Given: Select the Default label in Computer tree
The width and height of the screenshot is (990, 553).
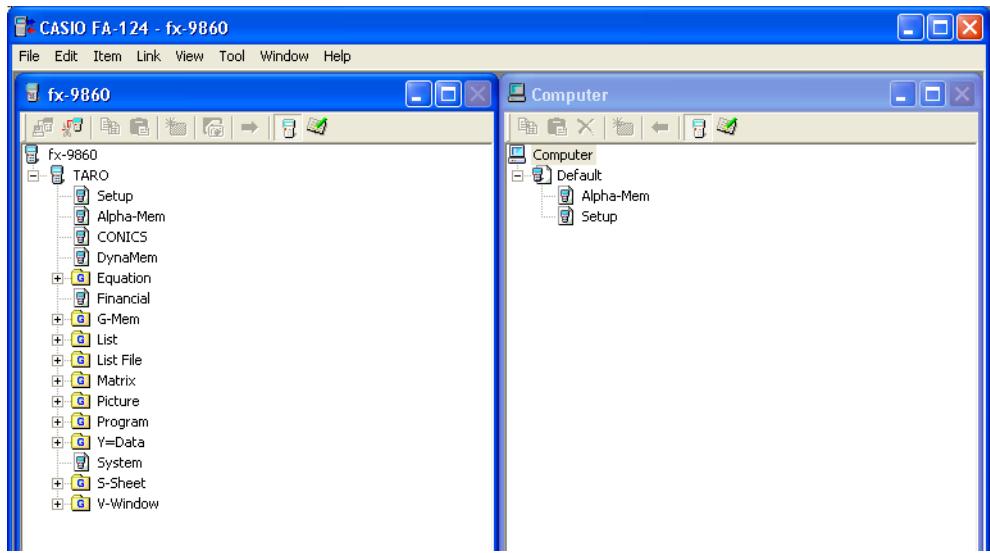Looking at the screenshot, I should pyautogui.click(x=579, y=175).
